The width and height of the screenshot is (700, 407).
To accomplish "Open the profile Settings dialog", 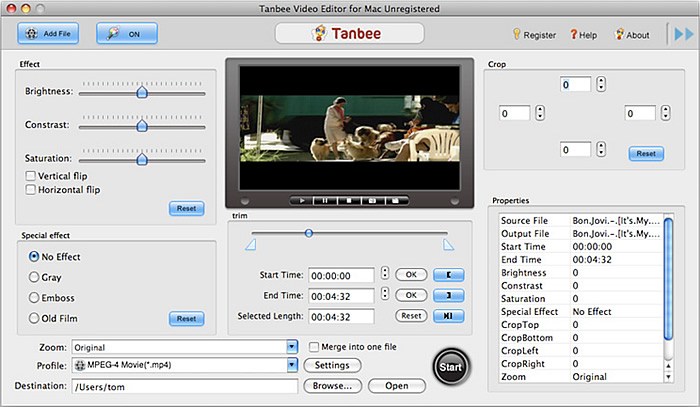I will [332, 365].
